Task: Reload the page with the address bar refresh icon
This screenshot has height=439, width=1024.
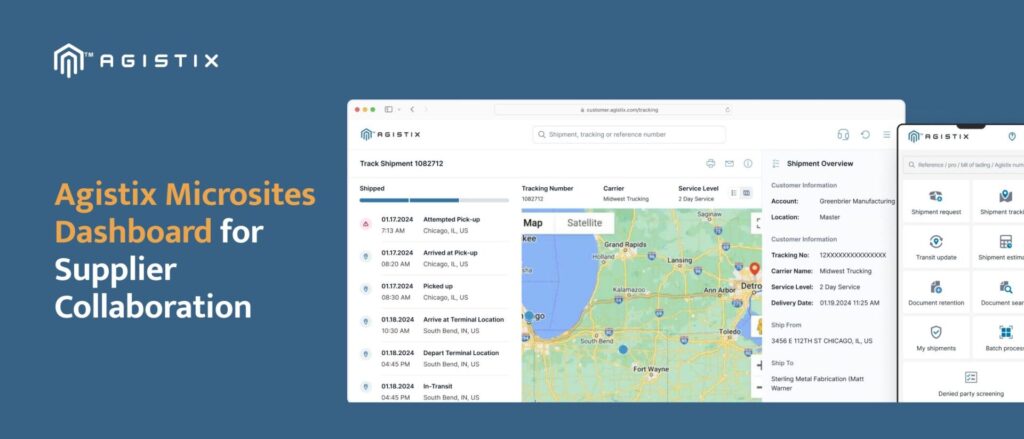Action: (x=727, y=110)
